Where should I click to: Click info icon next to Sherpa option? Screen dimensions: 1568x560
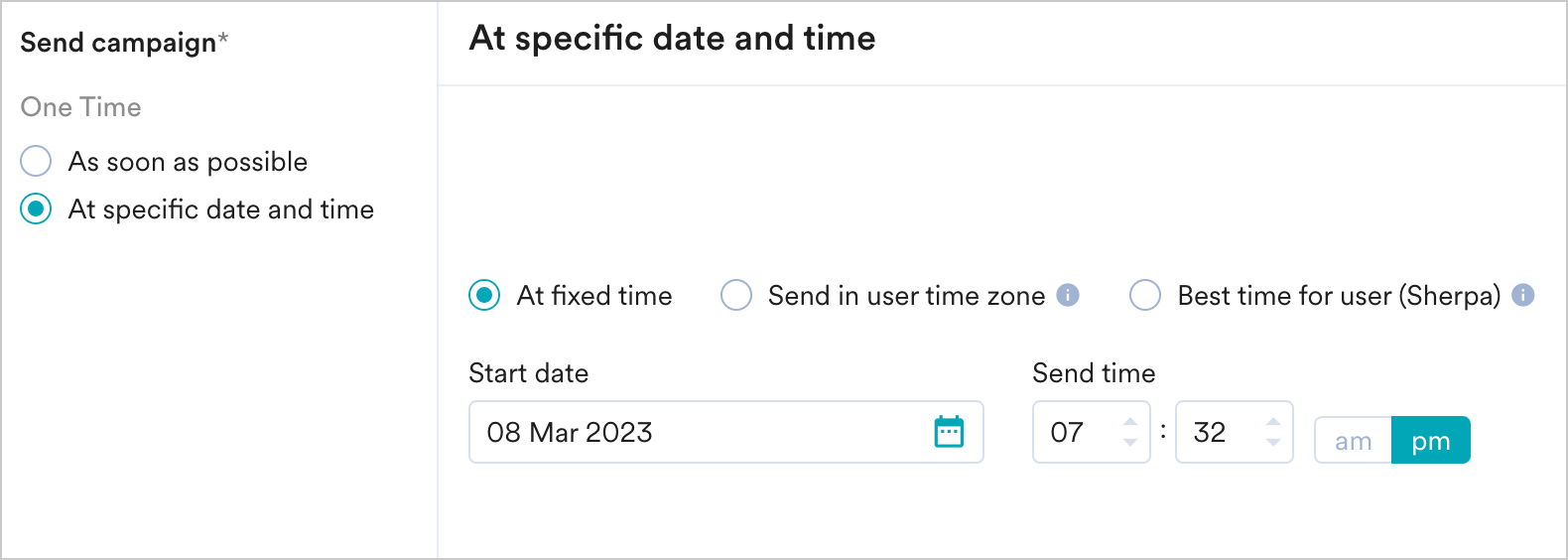pyautogui.click(x=1522, y=295)
